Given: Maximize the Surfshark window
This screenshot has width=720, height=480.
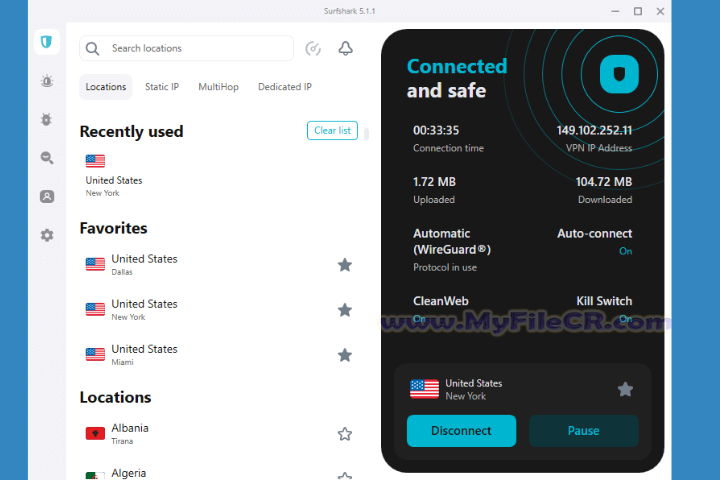Looking at the screenshot, I should (638, 11).
